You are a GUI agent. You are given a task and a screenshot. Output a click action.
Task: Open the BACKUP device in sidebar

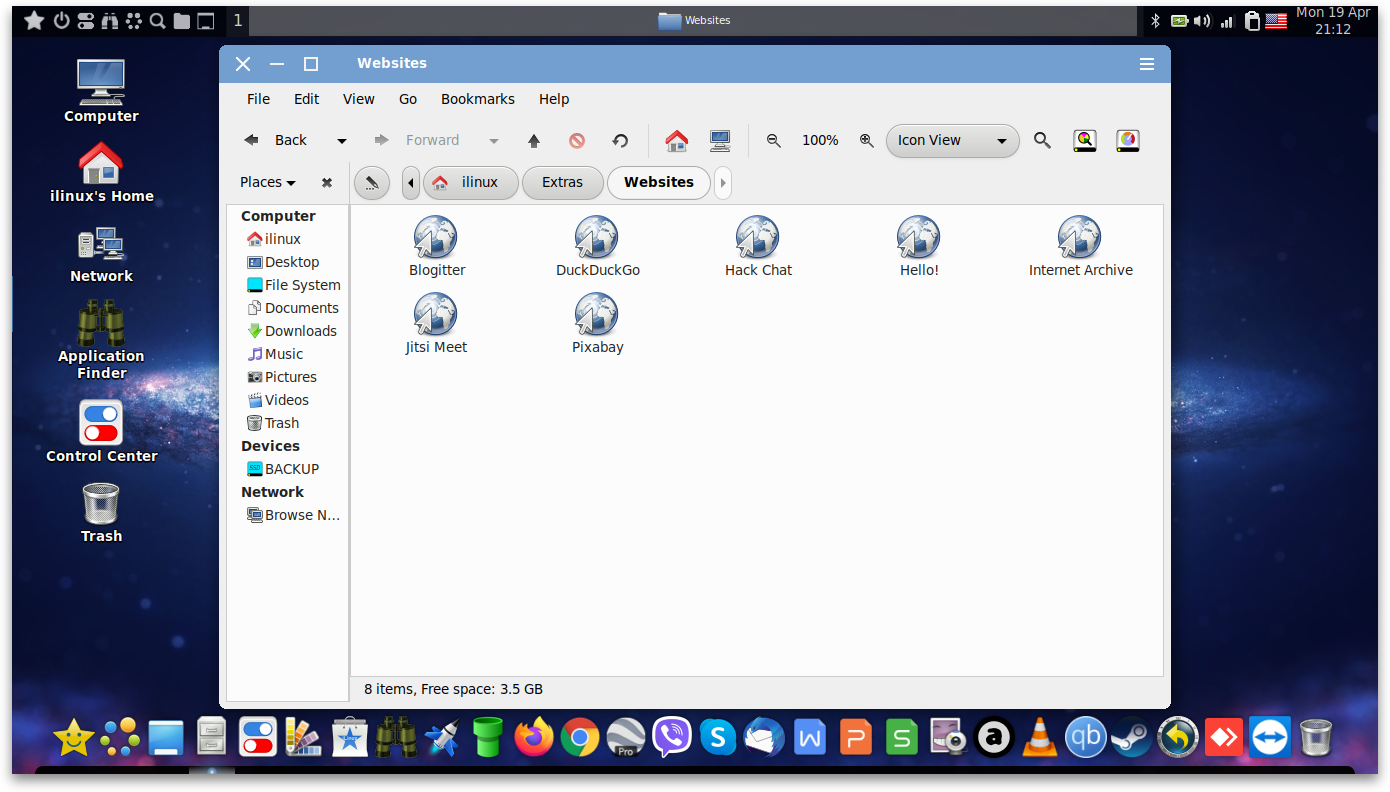coord(283,469)
